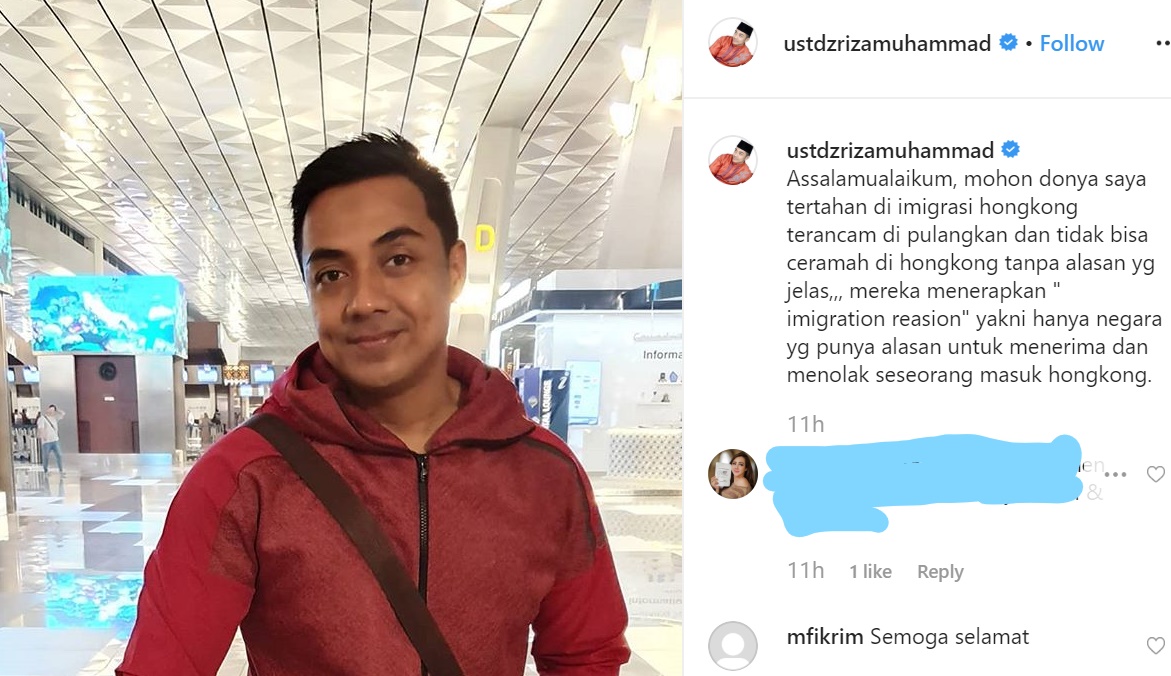Open ustdzrizamuhammad username in header
Image resolution: width=1171 pixels, height=676 pixels.
[887, 44]
